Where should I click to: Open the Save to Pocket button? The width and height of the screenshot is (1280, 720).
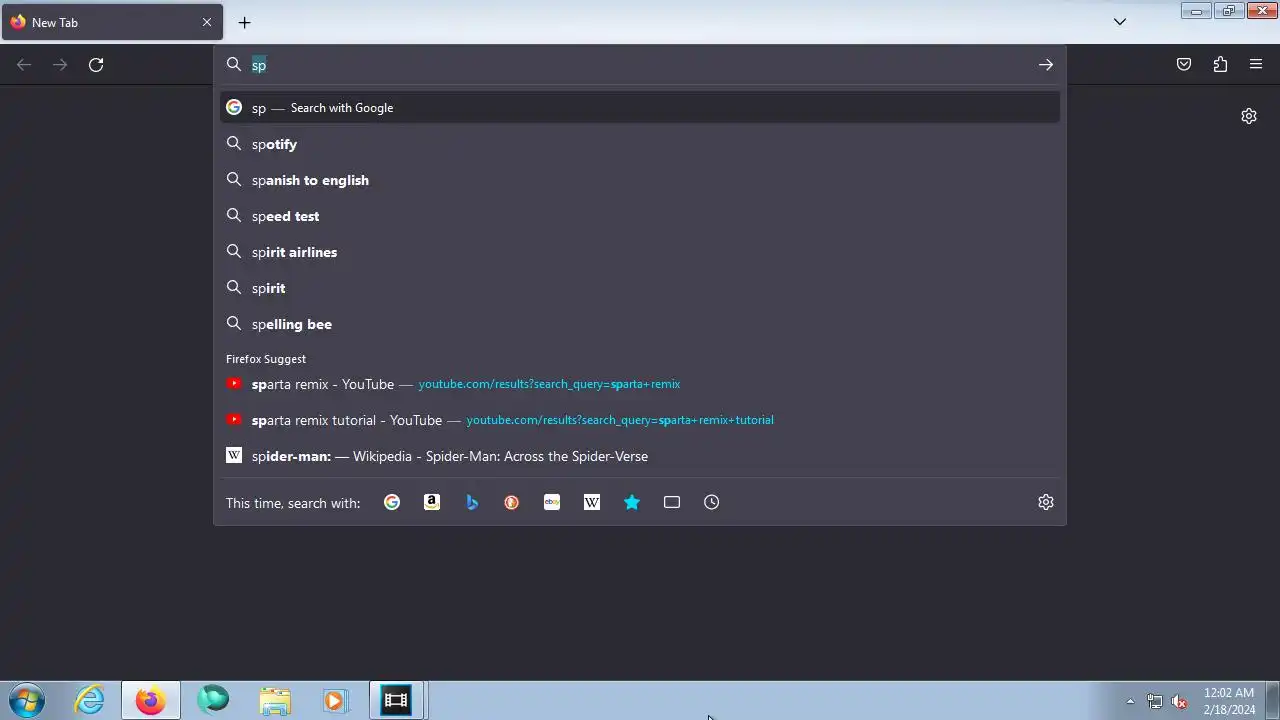pos(1184,64)
